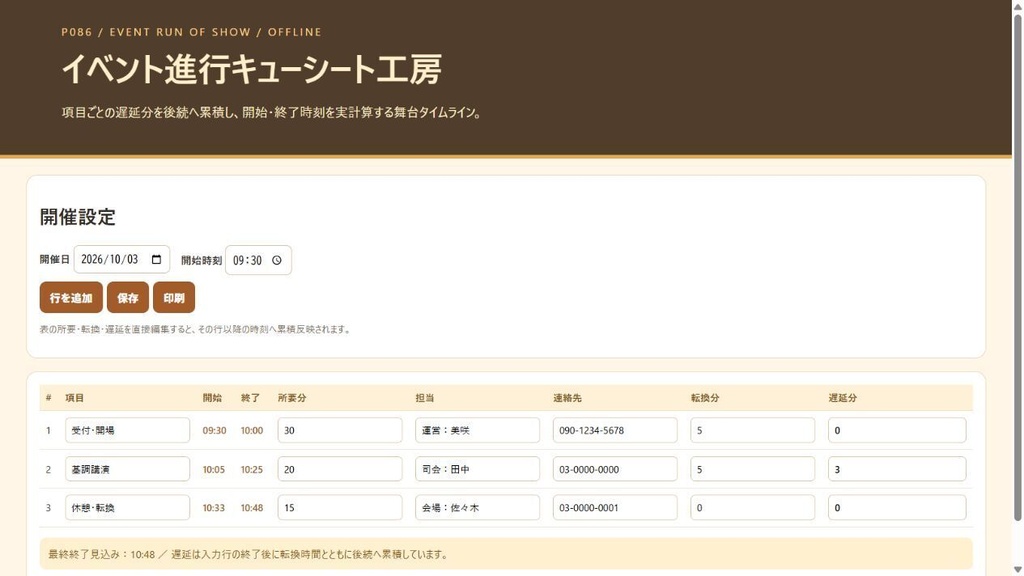This screenshot has width=1024, height=576.
Task: Click start time 10:33 in row 3
Action: 214,507
